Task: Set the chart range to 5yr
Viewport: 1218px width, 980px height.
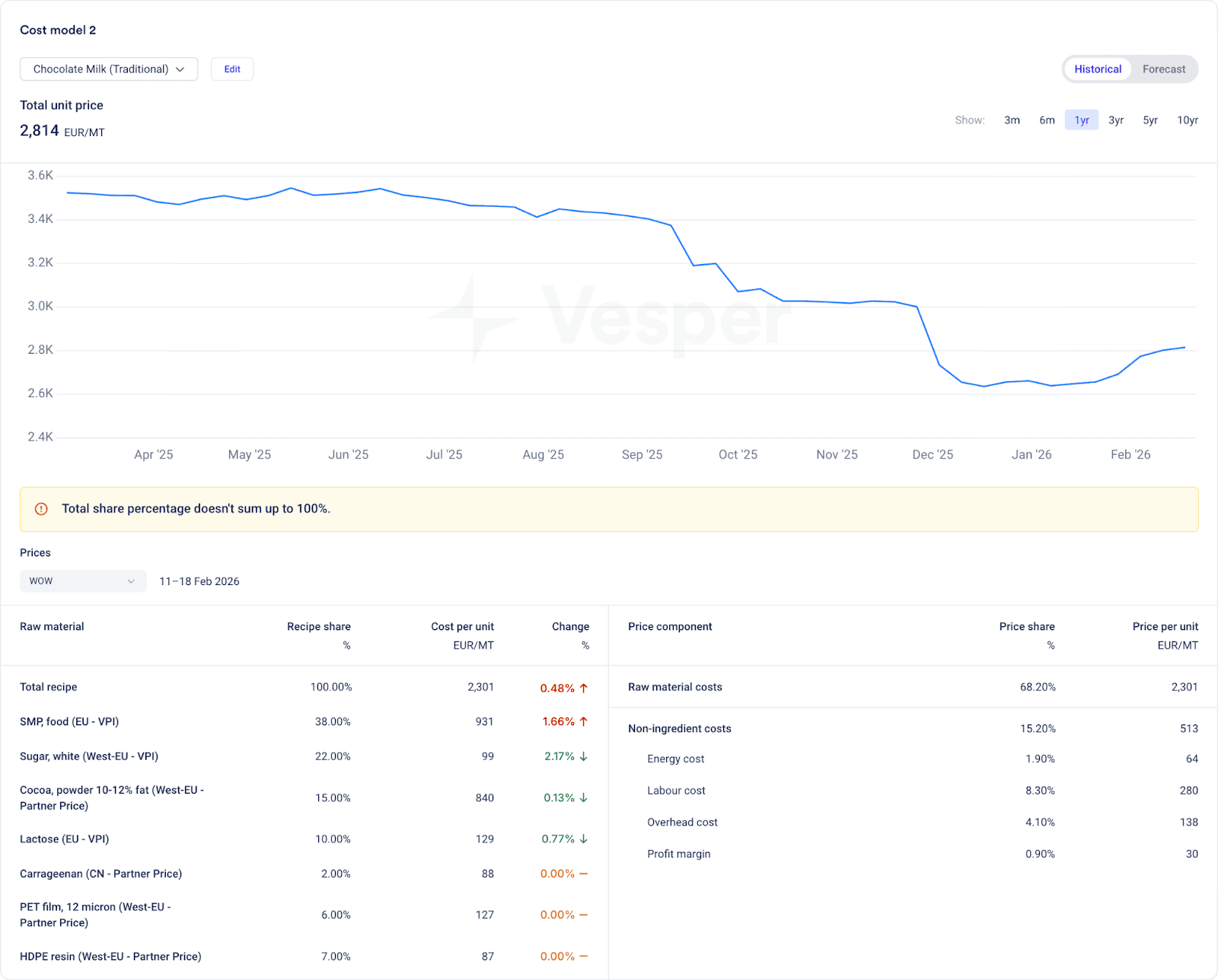Action: tap(1150, 120)
